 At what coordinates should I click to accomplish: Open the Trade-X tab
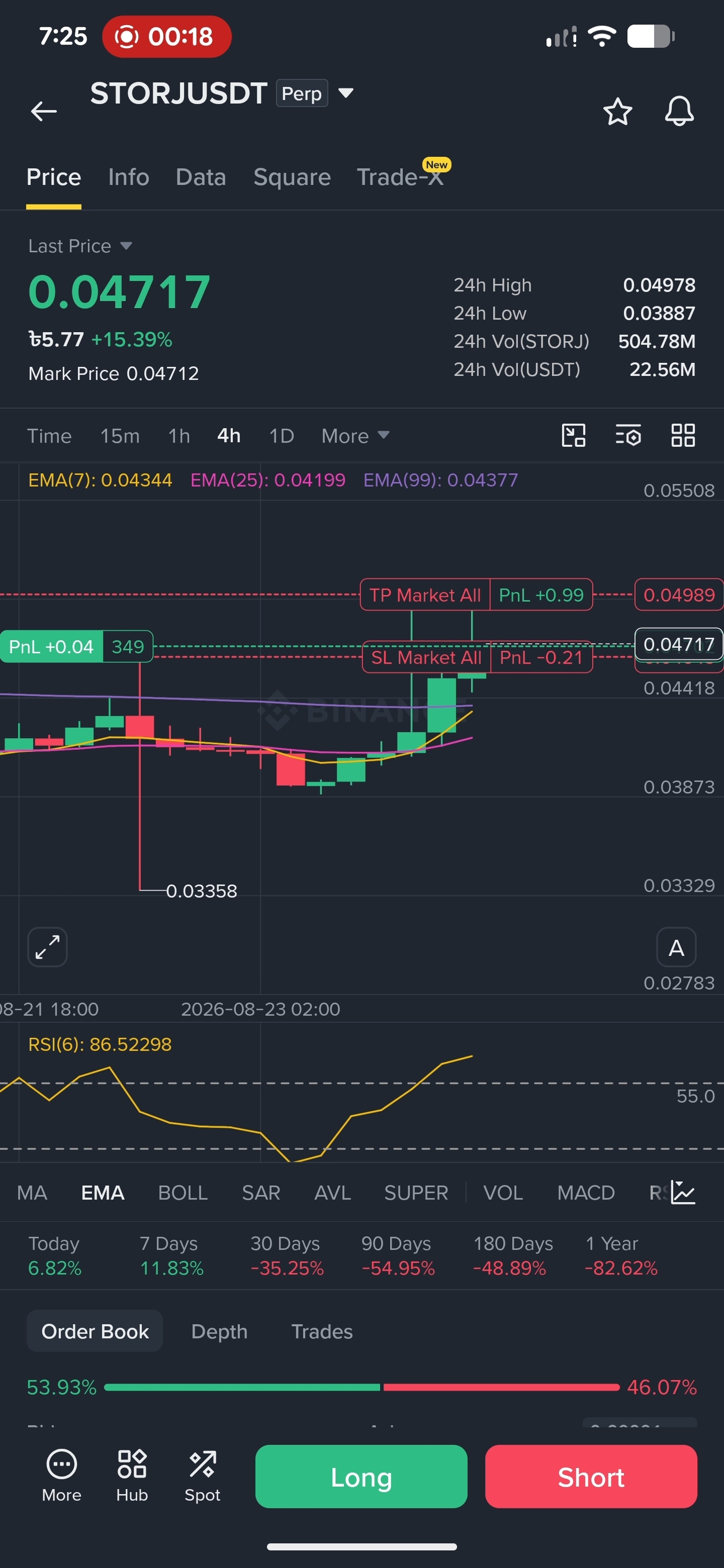tap(400, 177)
